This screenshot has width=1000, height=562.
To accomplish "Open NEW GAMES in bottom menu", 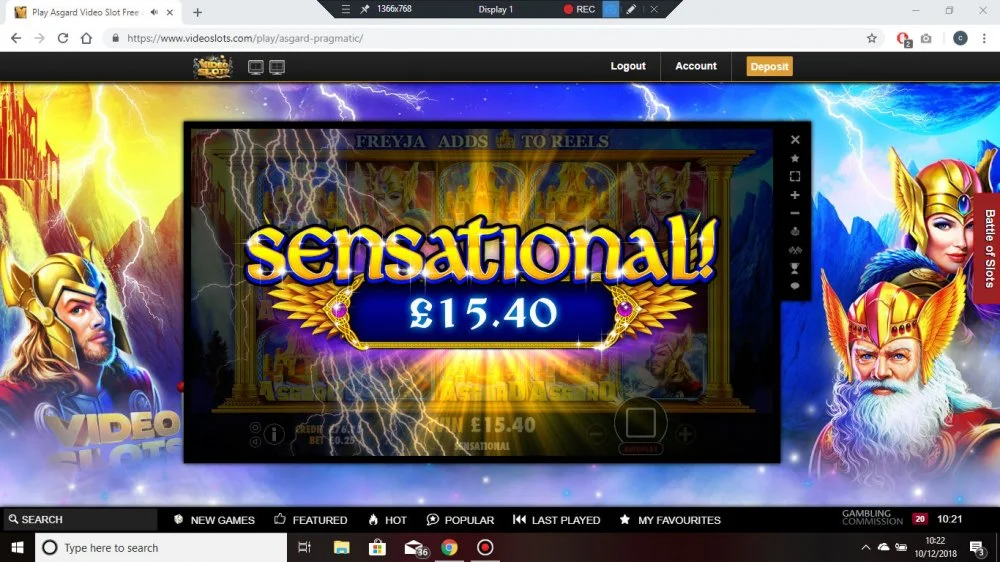I will tap(214, 520).
